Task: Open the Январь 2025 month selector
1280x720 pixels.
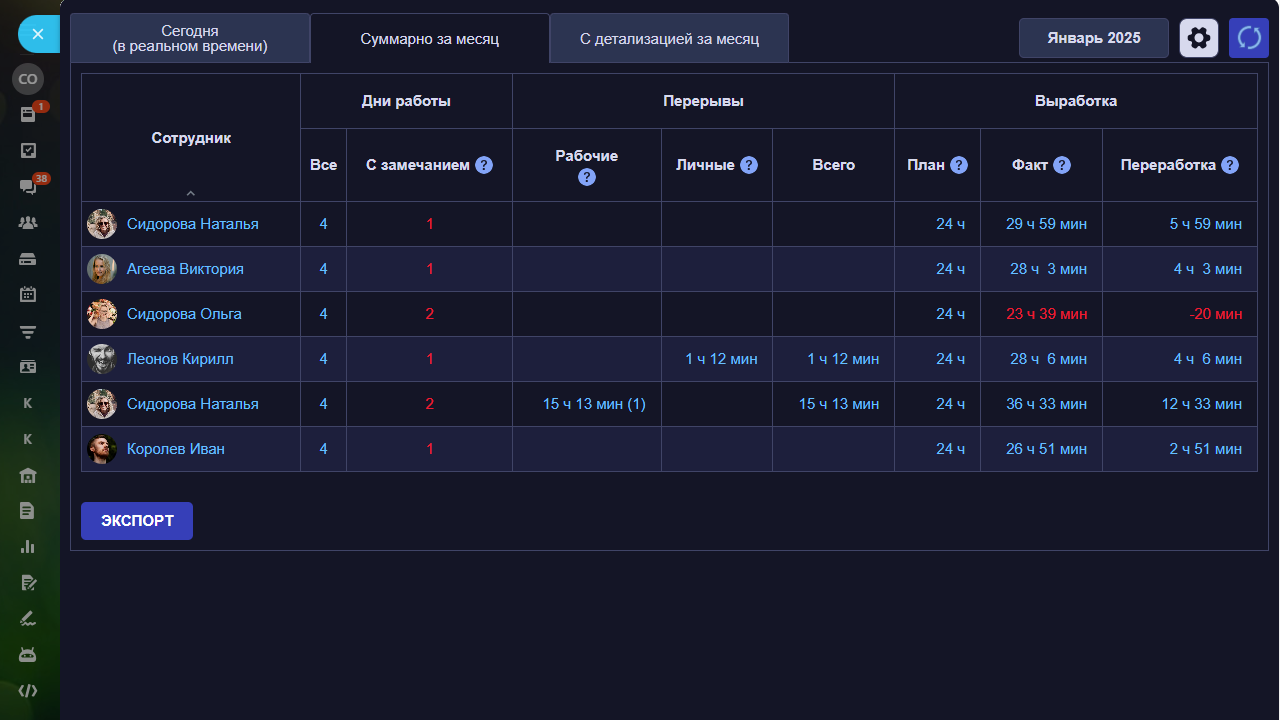Action: coord(1093,38)
